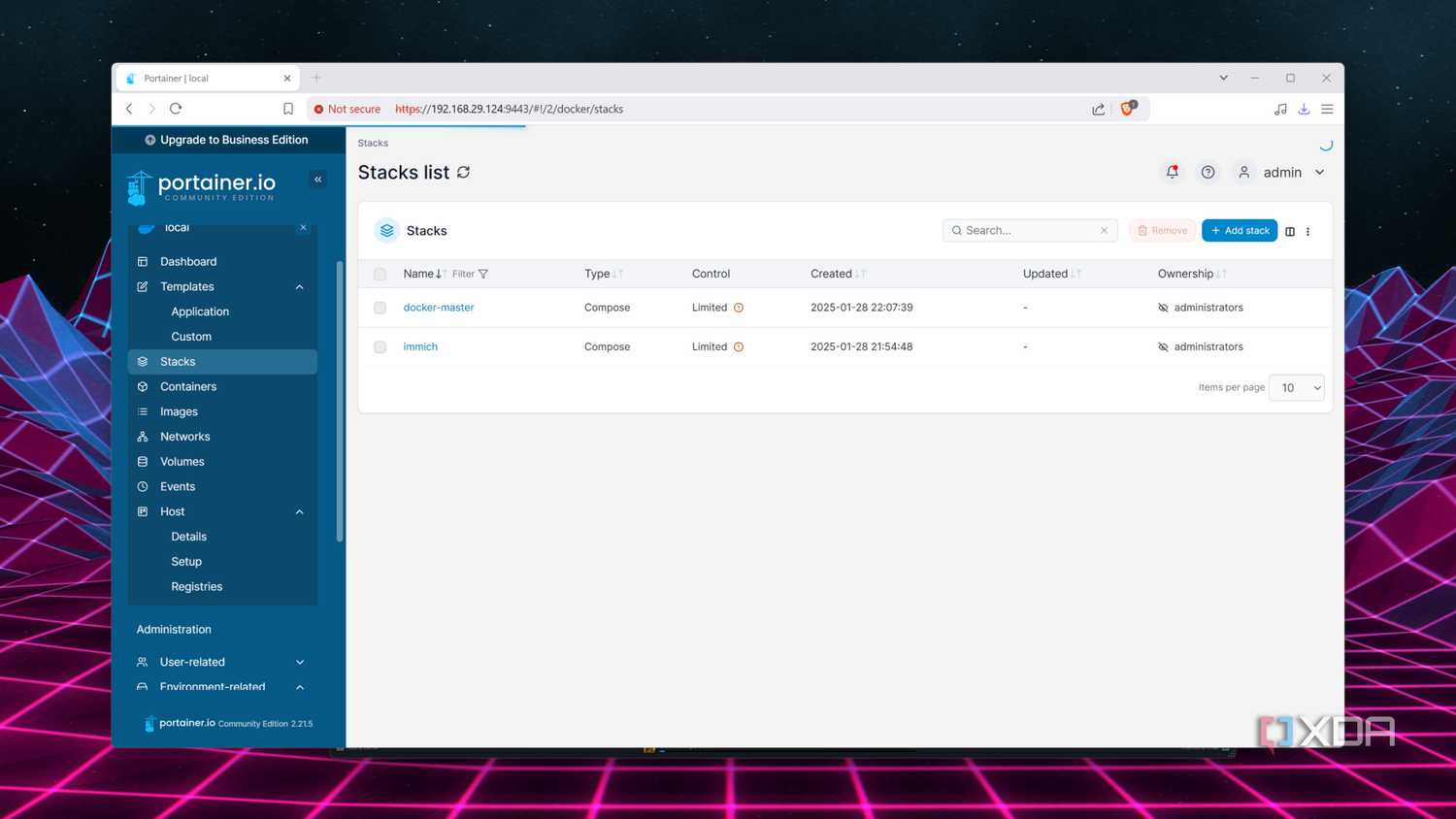
Task: Sort stacks by Ownership column
Action: (x=1192, y=274)
